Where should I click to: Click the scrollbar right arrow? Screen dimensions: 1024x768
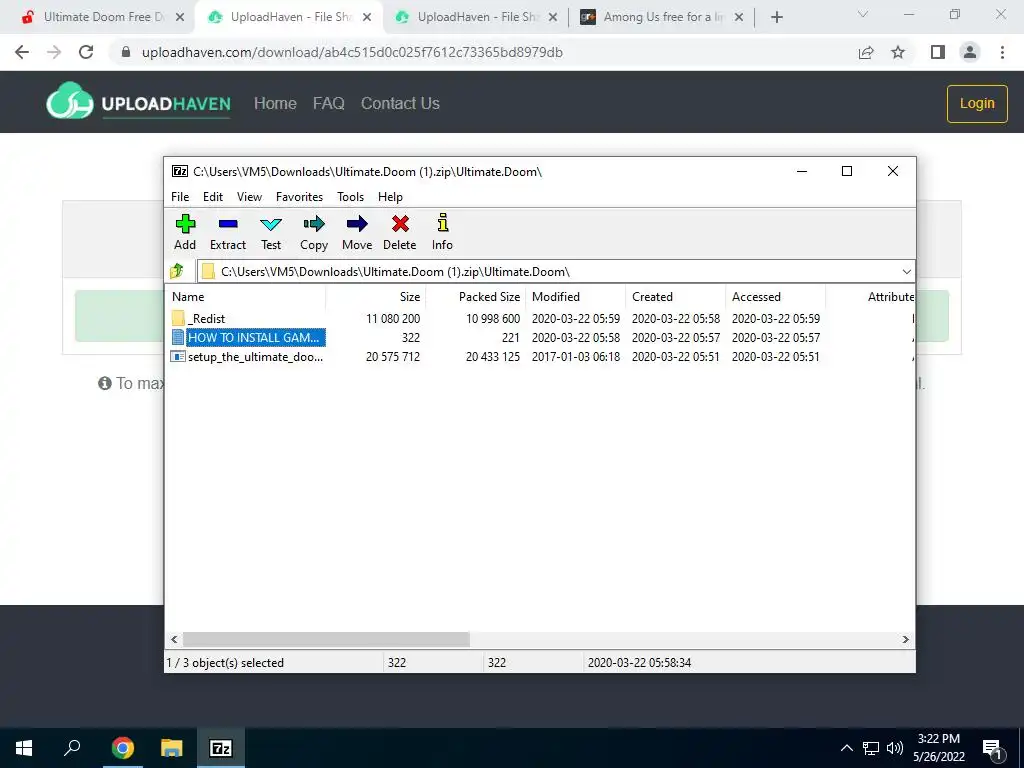tap(905, 639)
